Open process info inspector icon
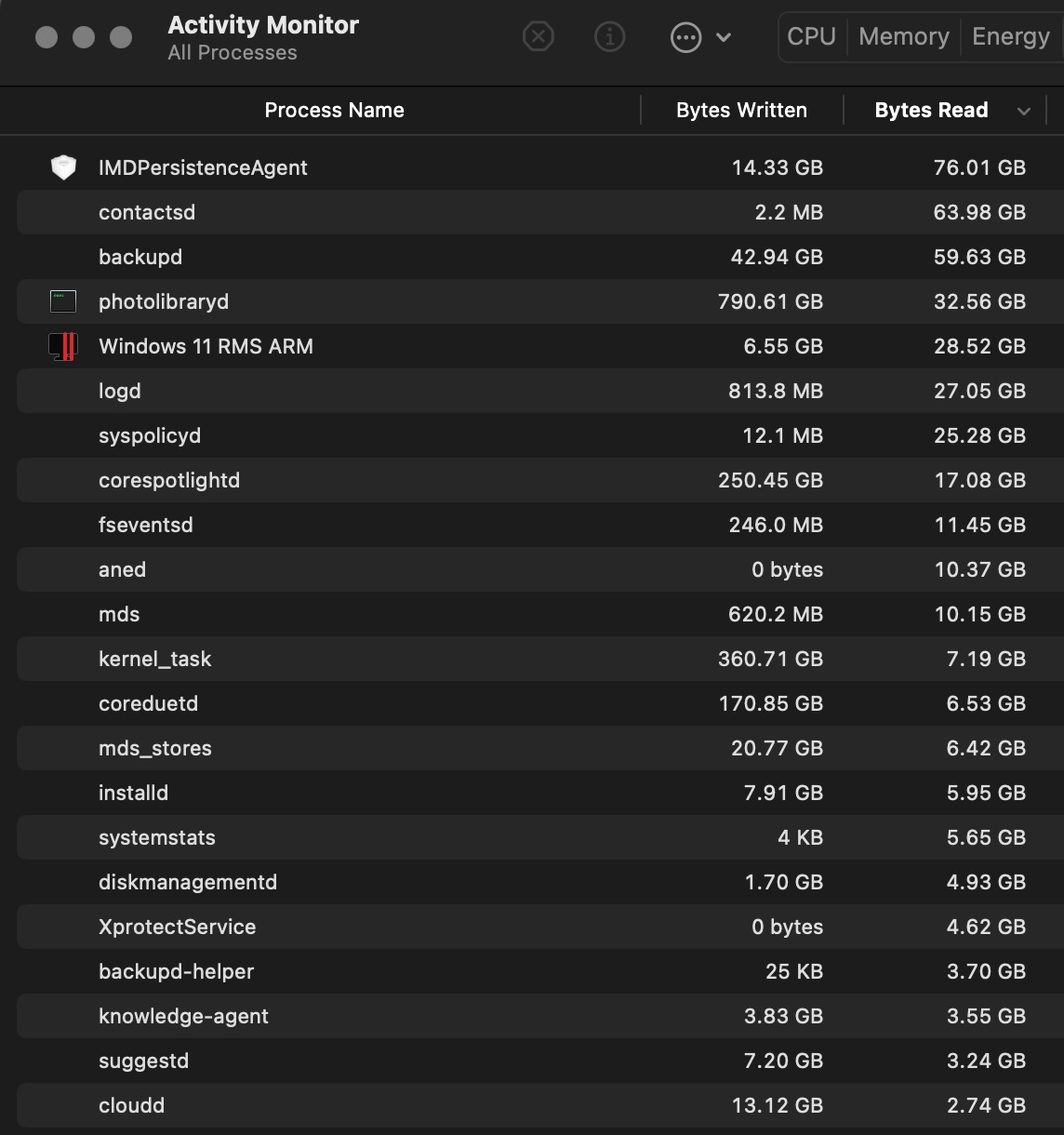Viewport: 1064px width, 1135px height. click(609, 37)
